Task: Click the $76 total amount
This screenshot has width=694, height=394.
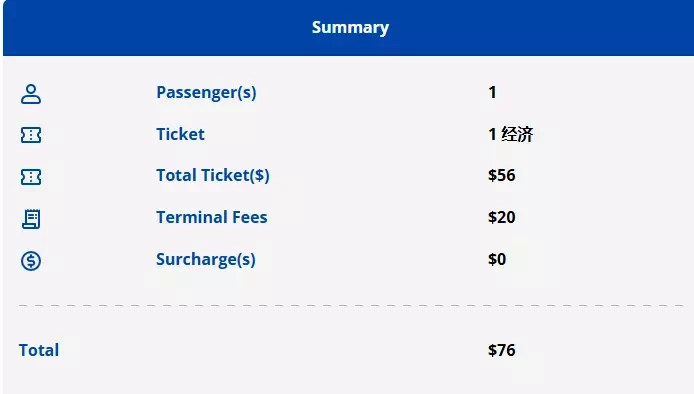Action: [502, 350]
